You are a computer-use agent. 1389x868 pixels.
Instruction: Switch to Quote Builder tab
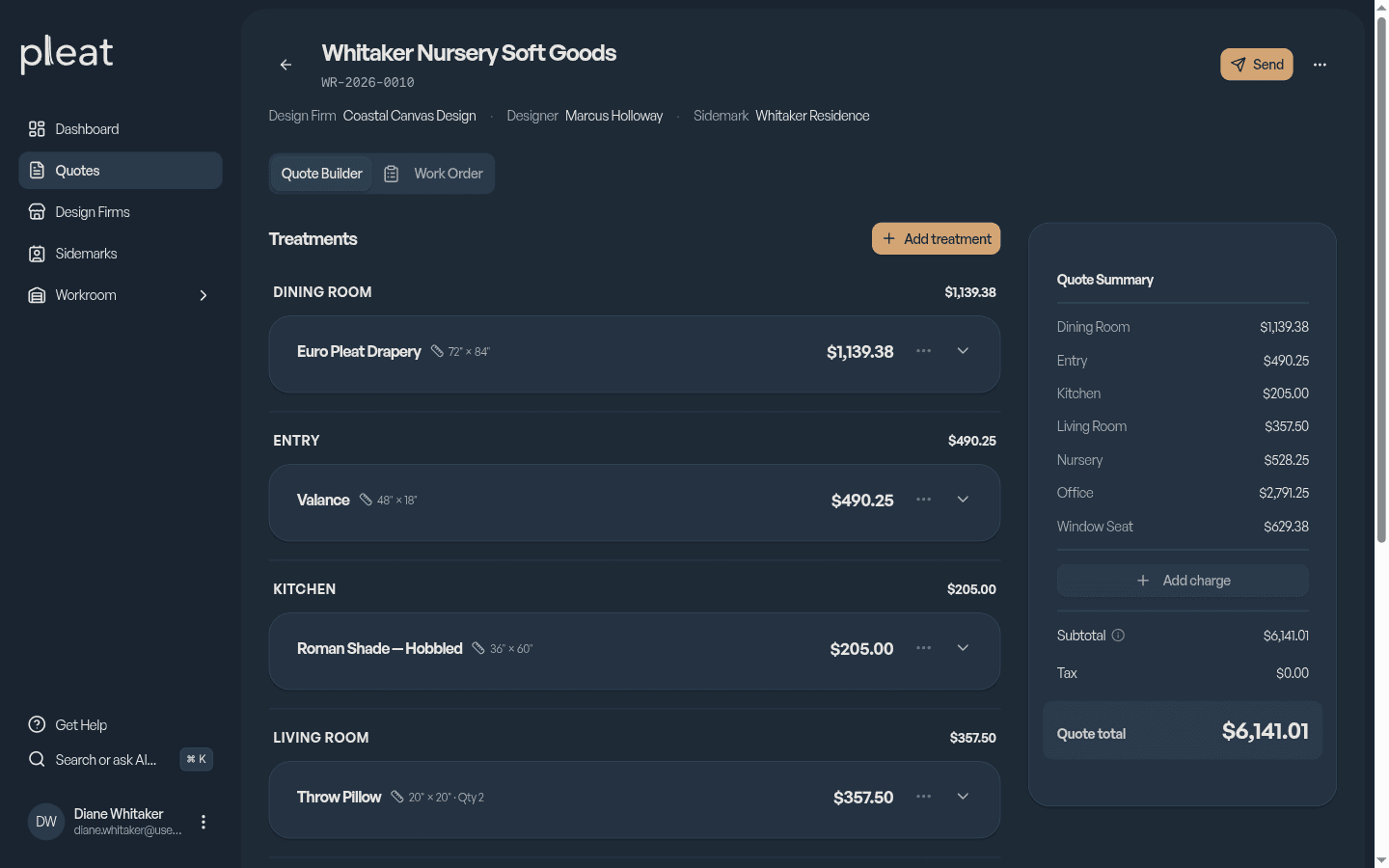tap(321, 174)
